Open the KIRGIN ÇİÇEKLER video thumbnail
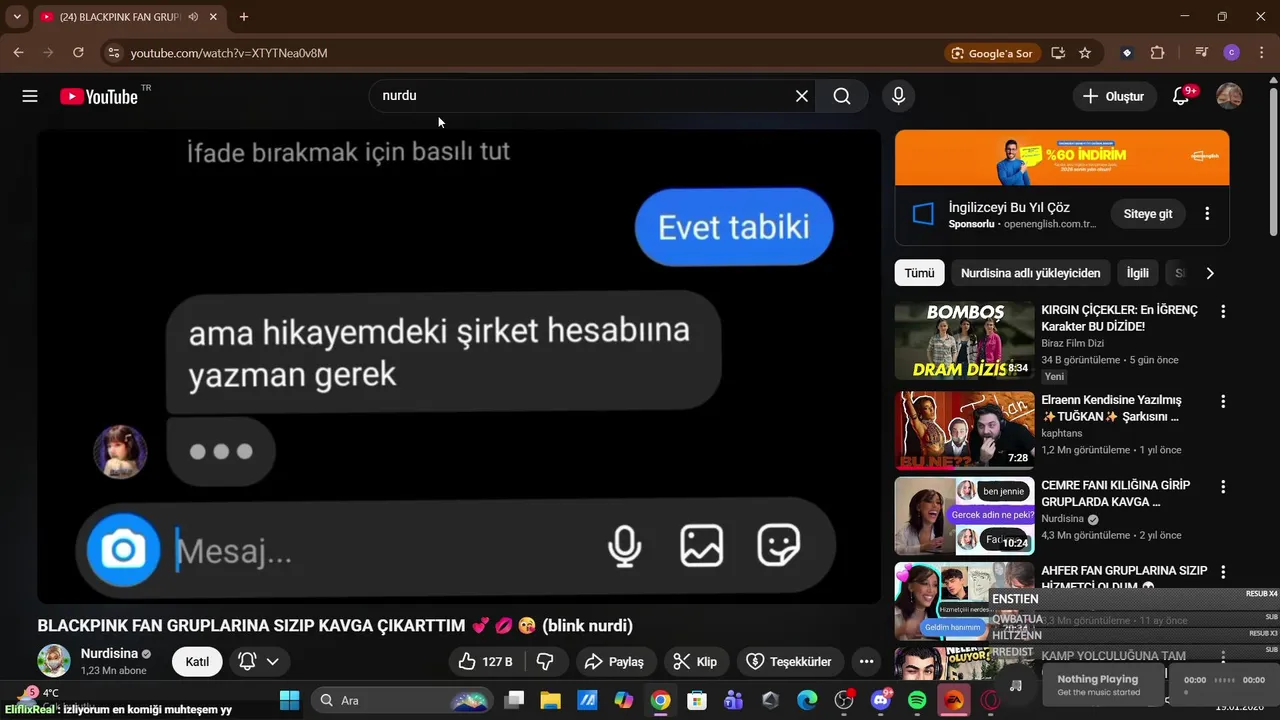The image size is (1280, 720). [964, 340]
